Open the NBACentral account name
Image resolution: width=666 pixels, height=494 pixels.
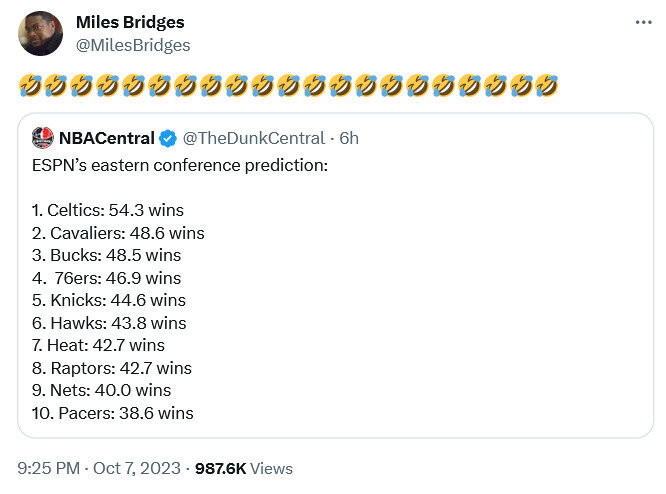107,137
